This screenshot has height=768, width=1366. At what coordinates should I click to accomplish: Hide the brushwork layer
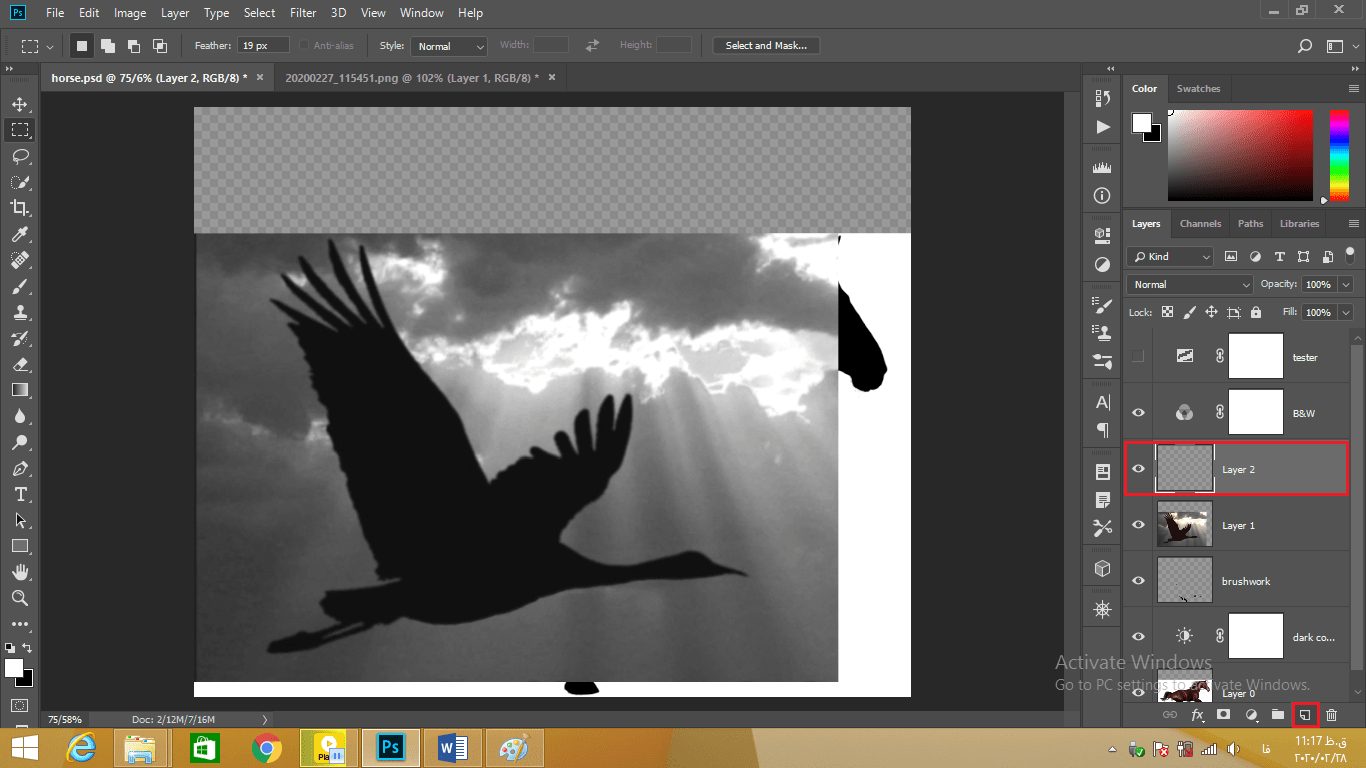[1138, 581]
